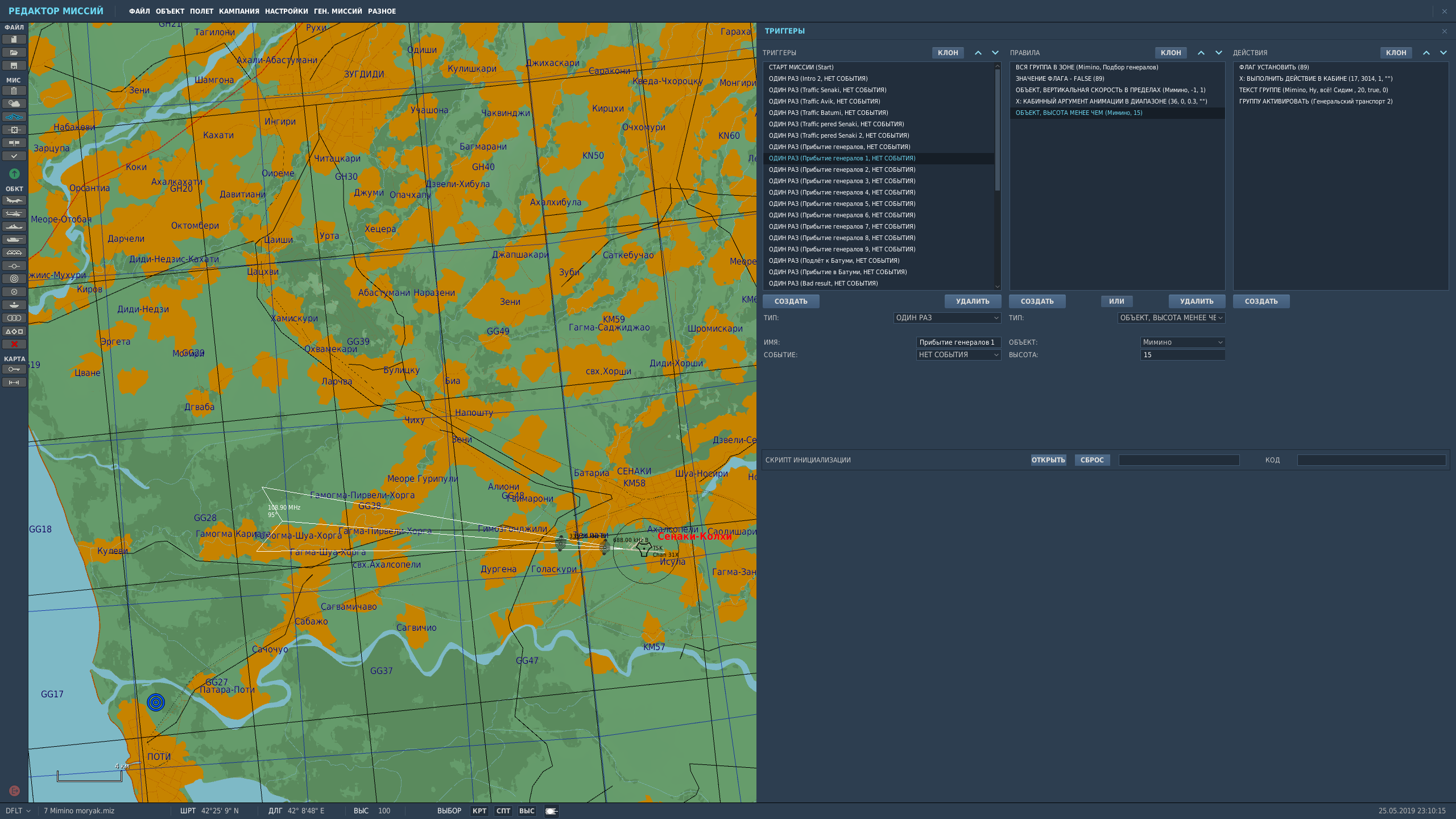Activate the map distance ruler tool
1456x819 pixels.
(14, 382)
